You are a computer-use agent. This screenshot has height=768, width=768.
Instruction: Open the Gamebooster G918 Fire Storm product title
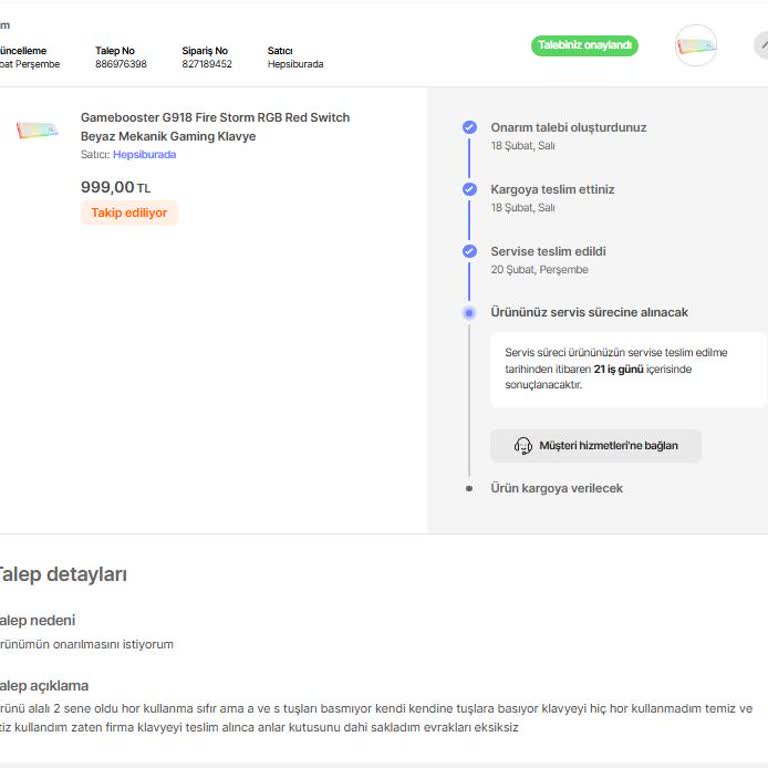point(215,126)
